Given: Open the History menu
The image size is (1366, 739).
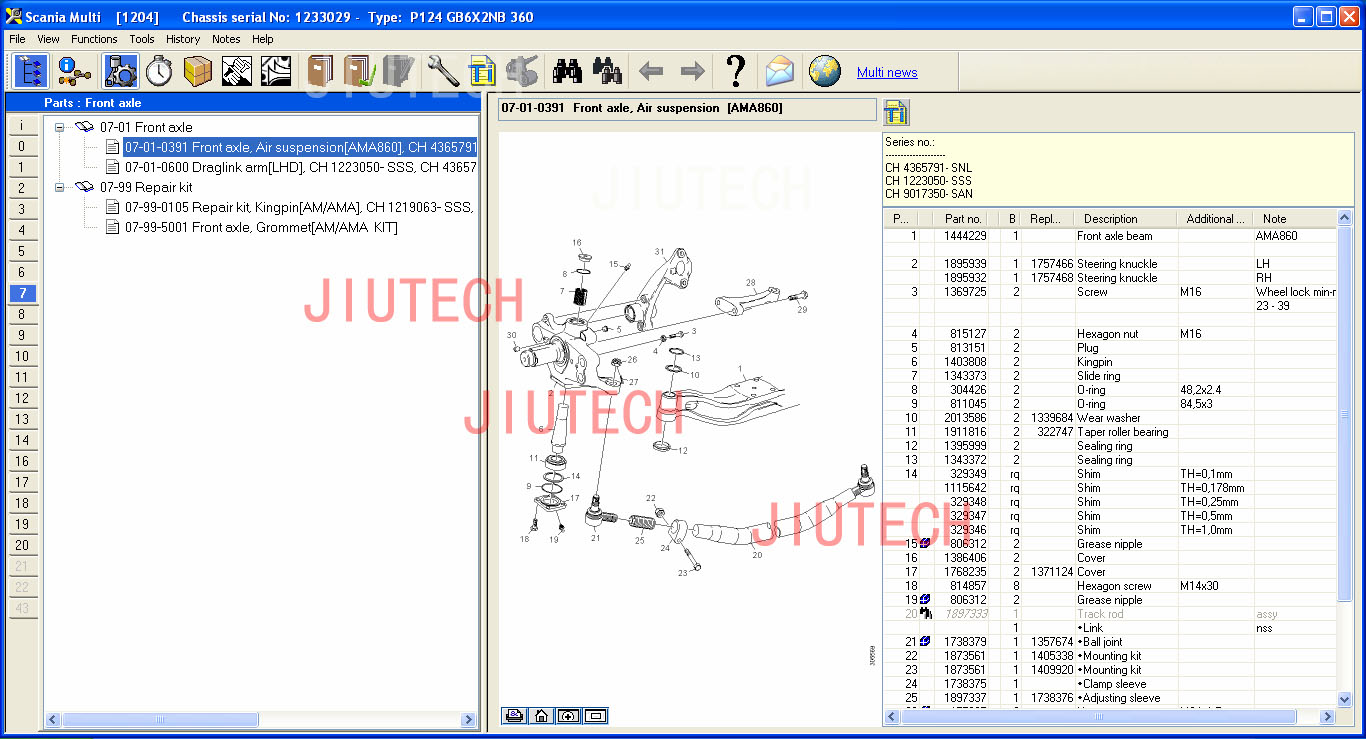Looking at the screenshot, I should [x=183, y=39].
